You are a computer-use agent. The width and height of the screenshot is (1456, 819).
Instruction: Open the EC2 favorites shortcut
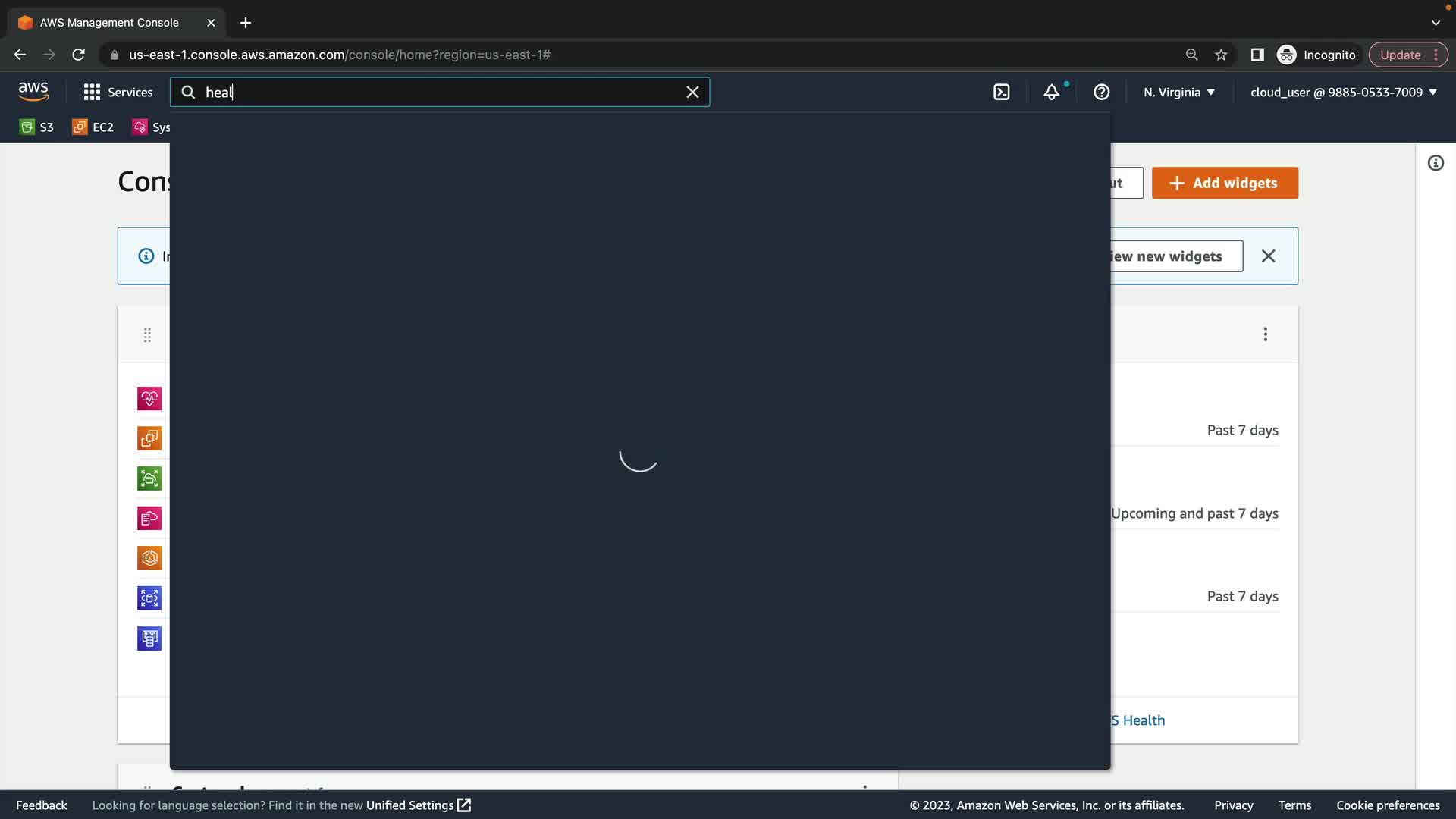click(x=93, y=127)
